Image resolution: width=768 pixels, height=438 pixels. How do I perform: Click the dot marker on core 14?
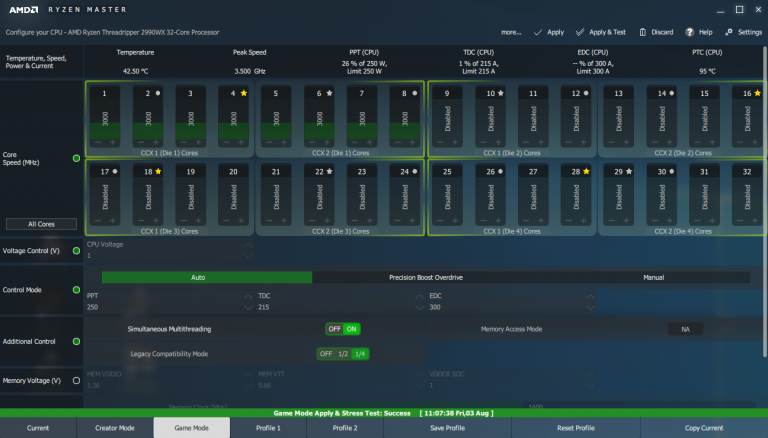tap(672, 93)
